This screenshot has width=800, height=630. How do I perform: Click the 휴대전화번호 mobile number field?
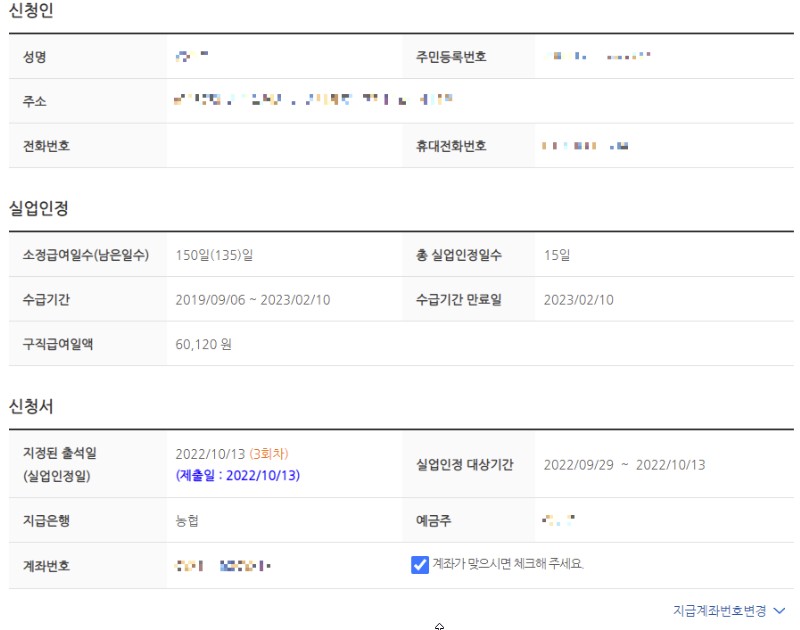tap(578, 145)
